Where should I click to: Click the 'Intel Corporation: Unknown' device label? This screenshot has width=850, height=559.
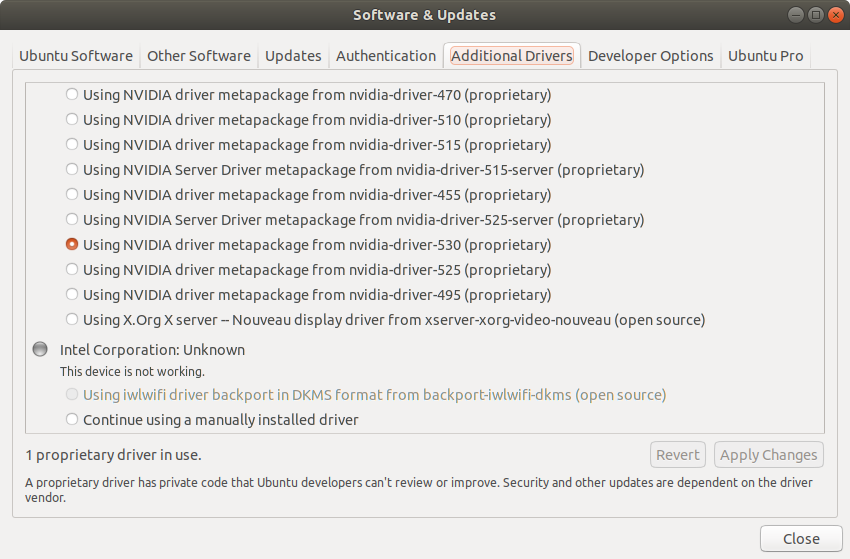[152, 350]
